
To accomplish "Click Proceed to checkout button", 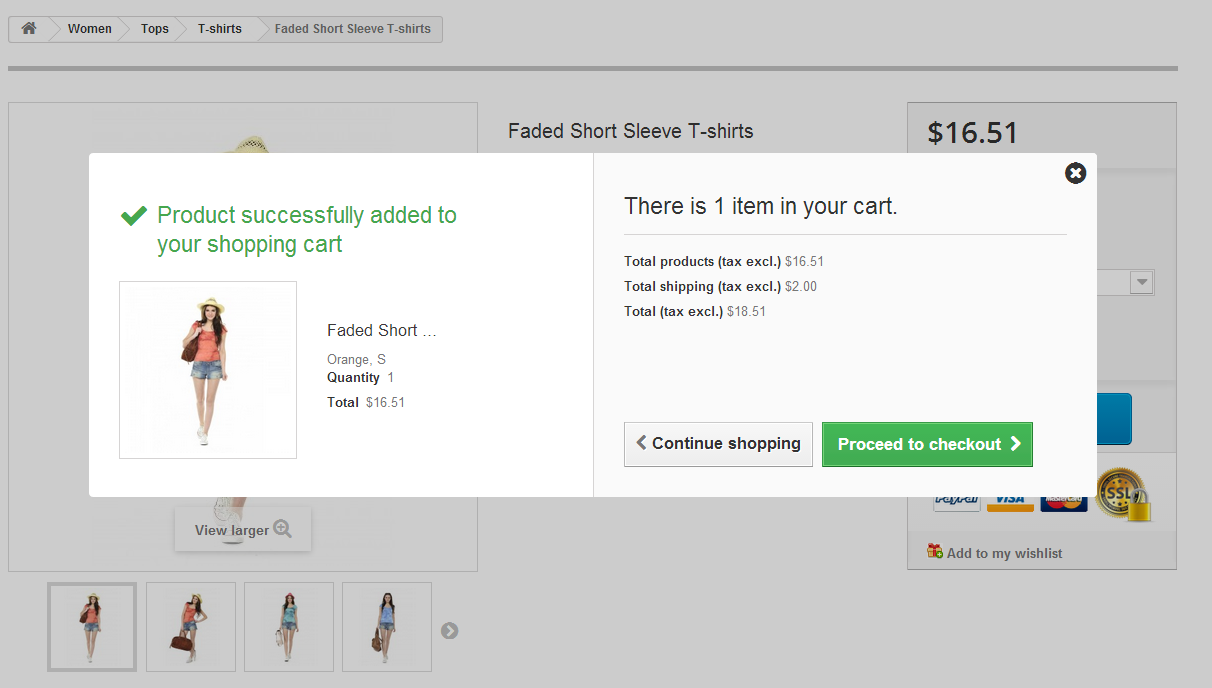I will (x=927, y=444).
